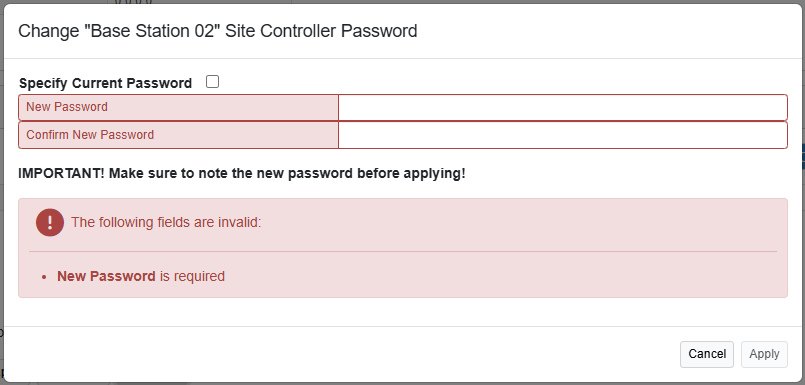805x385 pixels.
Task: Click the "New Password" field label cell
Action: [x=178, y=107]
